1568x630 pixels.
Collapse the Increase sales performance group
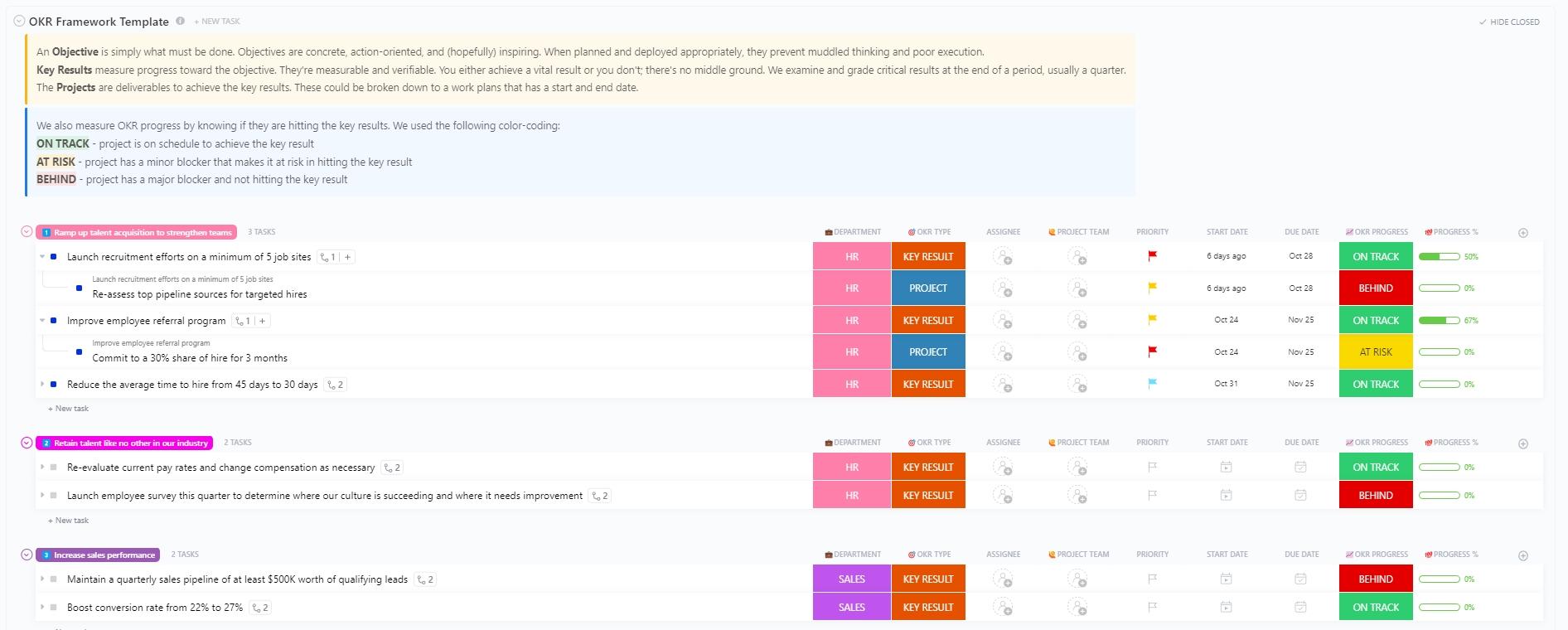27,555
